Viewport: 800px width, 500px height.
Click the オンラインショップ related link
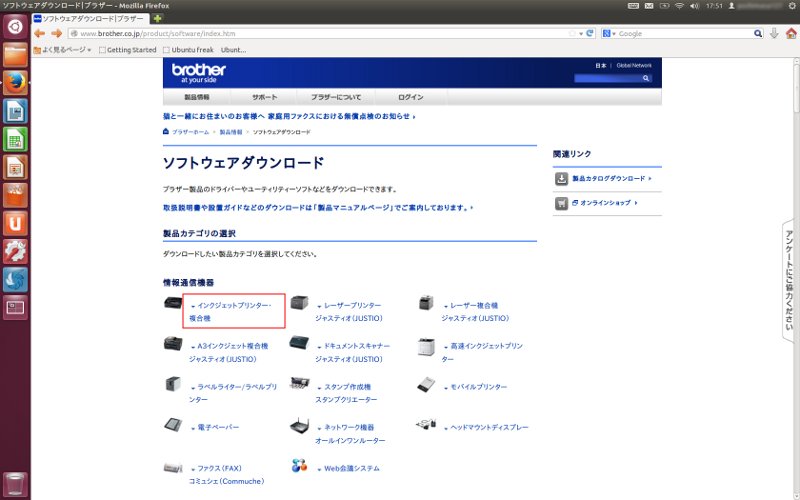605,203
